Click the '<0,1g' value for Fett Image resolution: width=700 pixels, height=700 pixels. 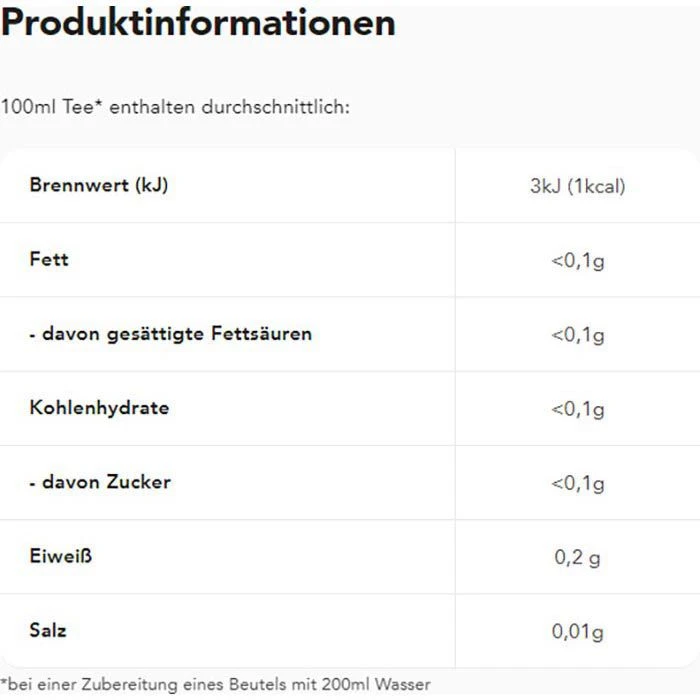point(577,261)
